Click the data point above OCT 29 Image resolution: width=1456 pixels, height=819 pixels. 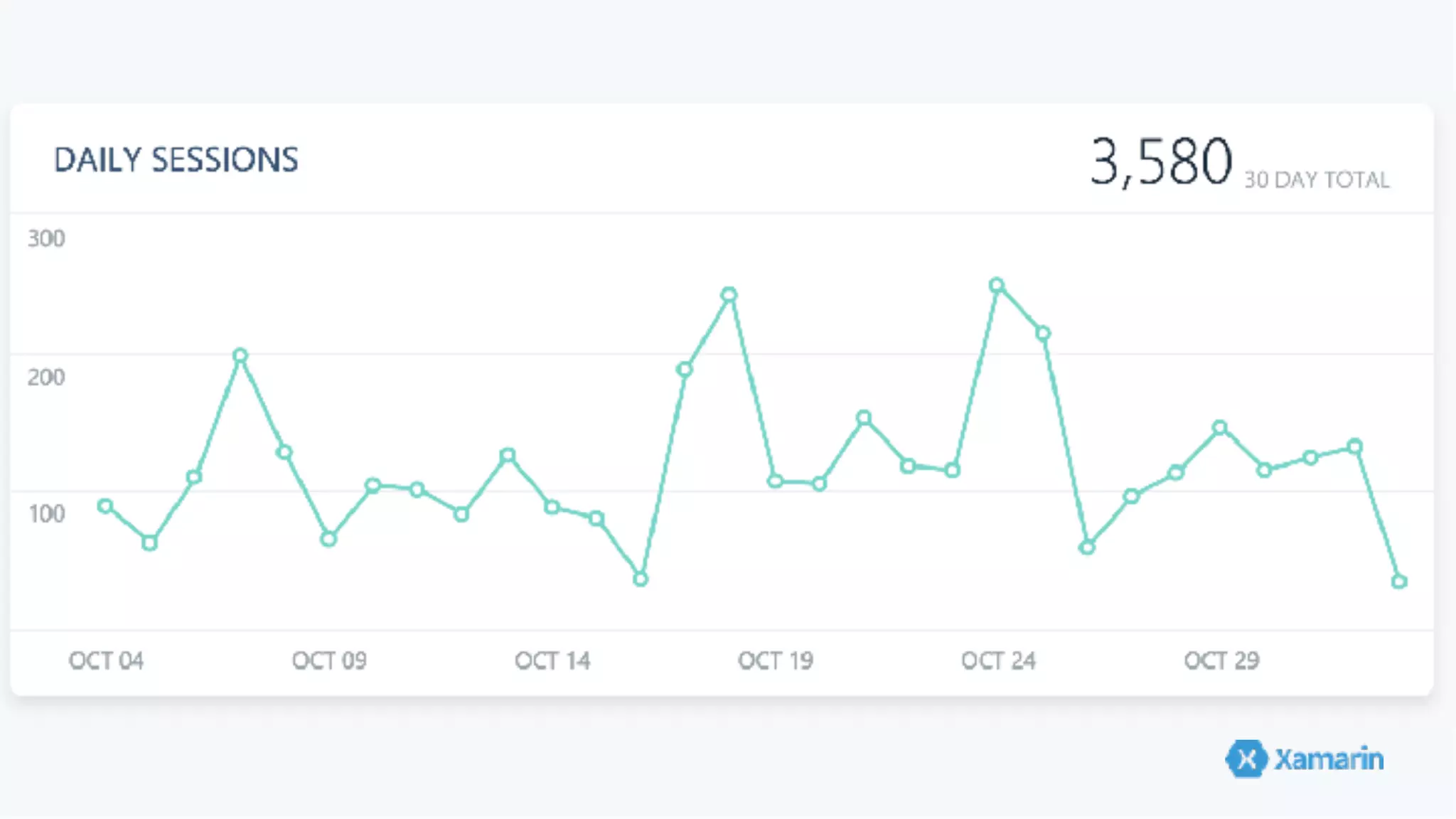pos(1220,427)
